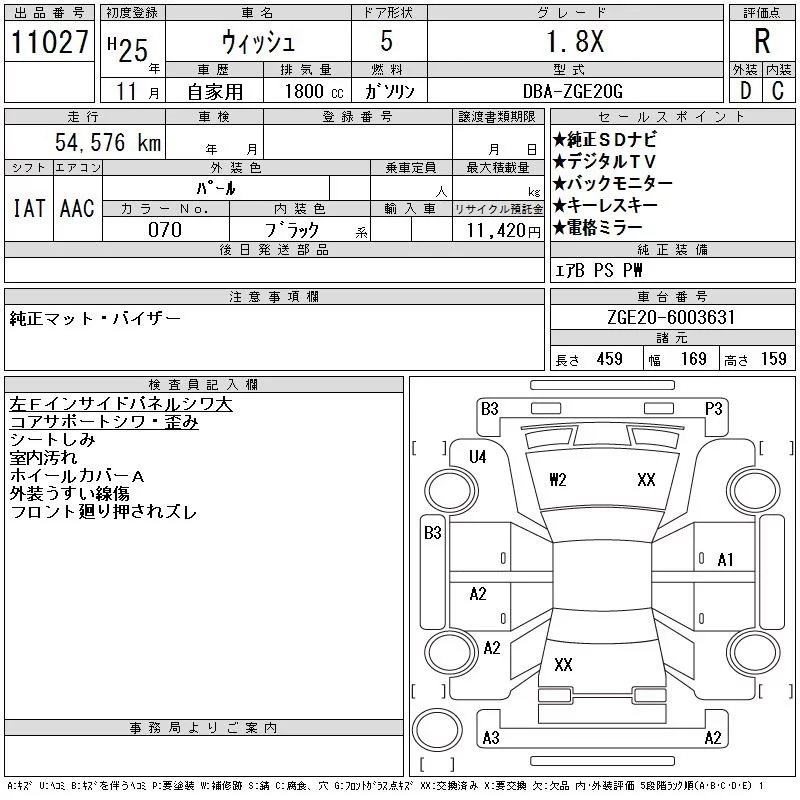The image size is (800, 800).
Task: Click the color number 070
Action: click(x=165, y=230)
